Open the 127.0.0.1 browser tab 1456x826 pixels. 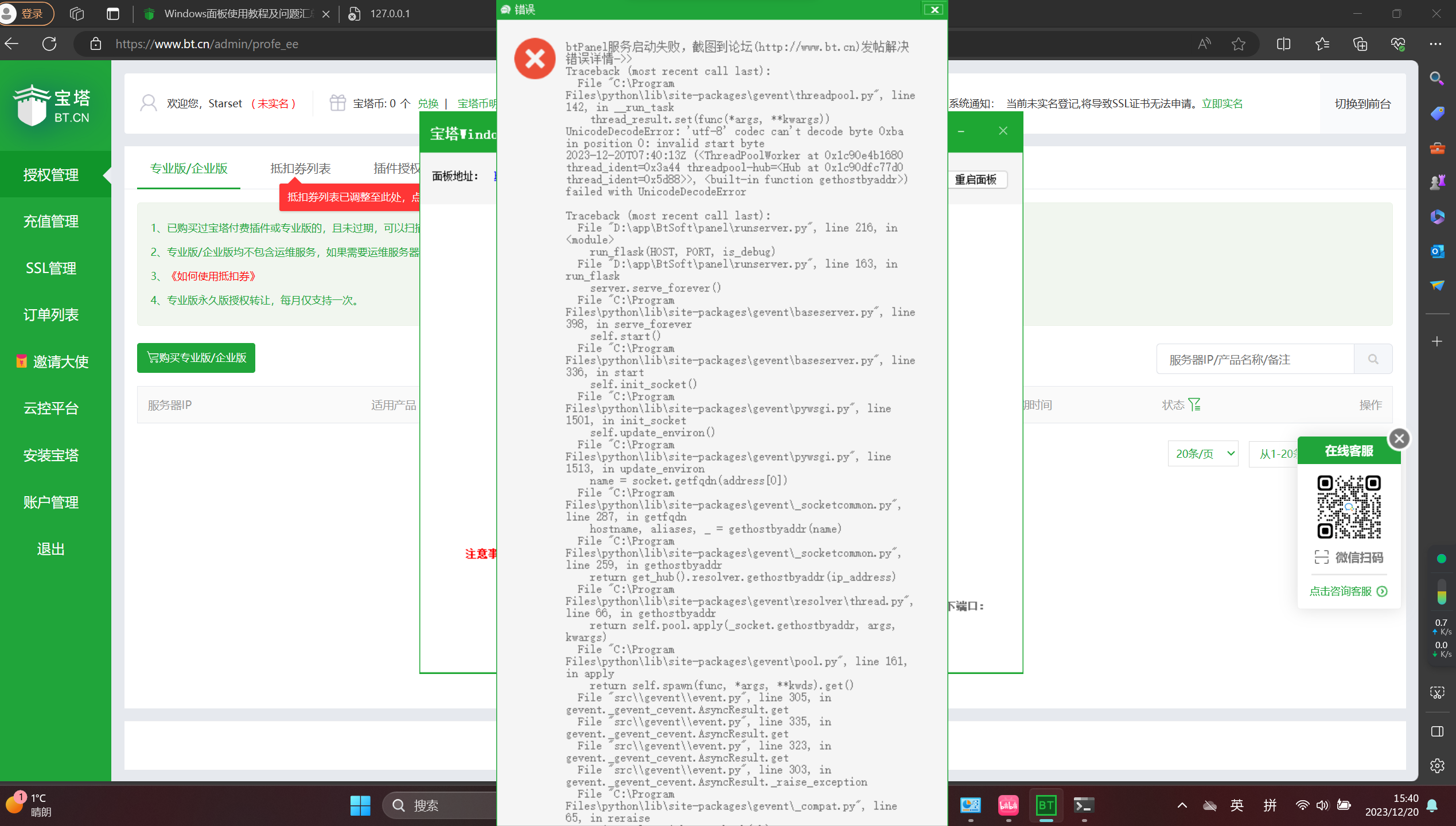(x=390, y=14)
